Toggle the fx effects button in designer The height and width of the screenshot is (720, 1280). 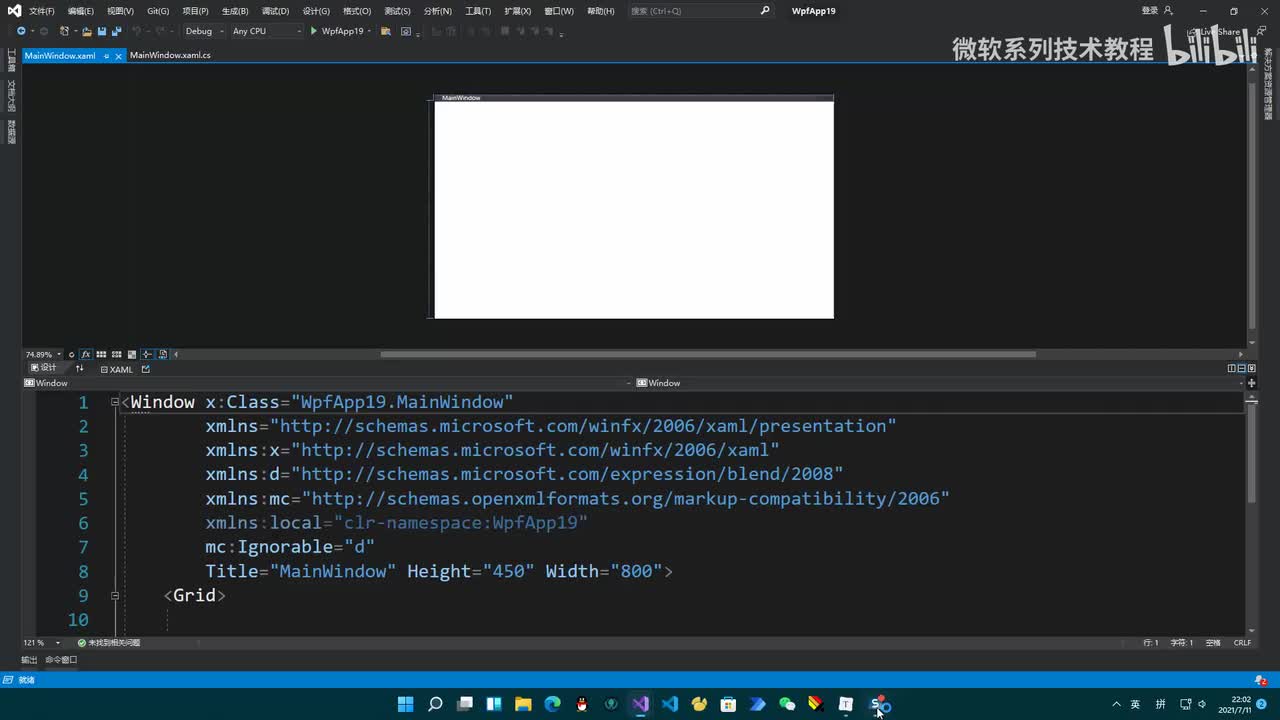[86, 354]
